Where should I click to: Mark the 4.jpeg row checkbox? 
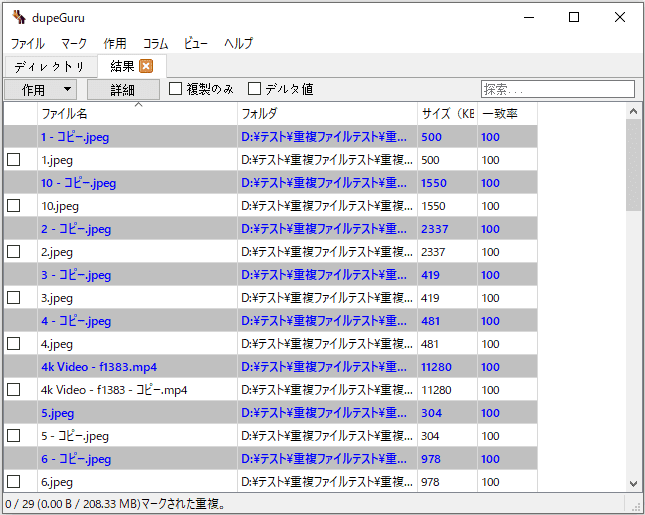coord(14,344)
